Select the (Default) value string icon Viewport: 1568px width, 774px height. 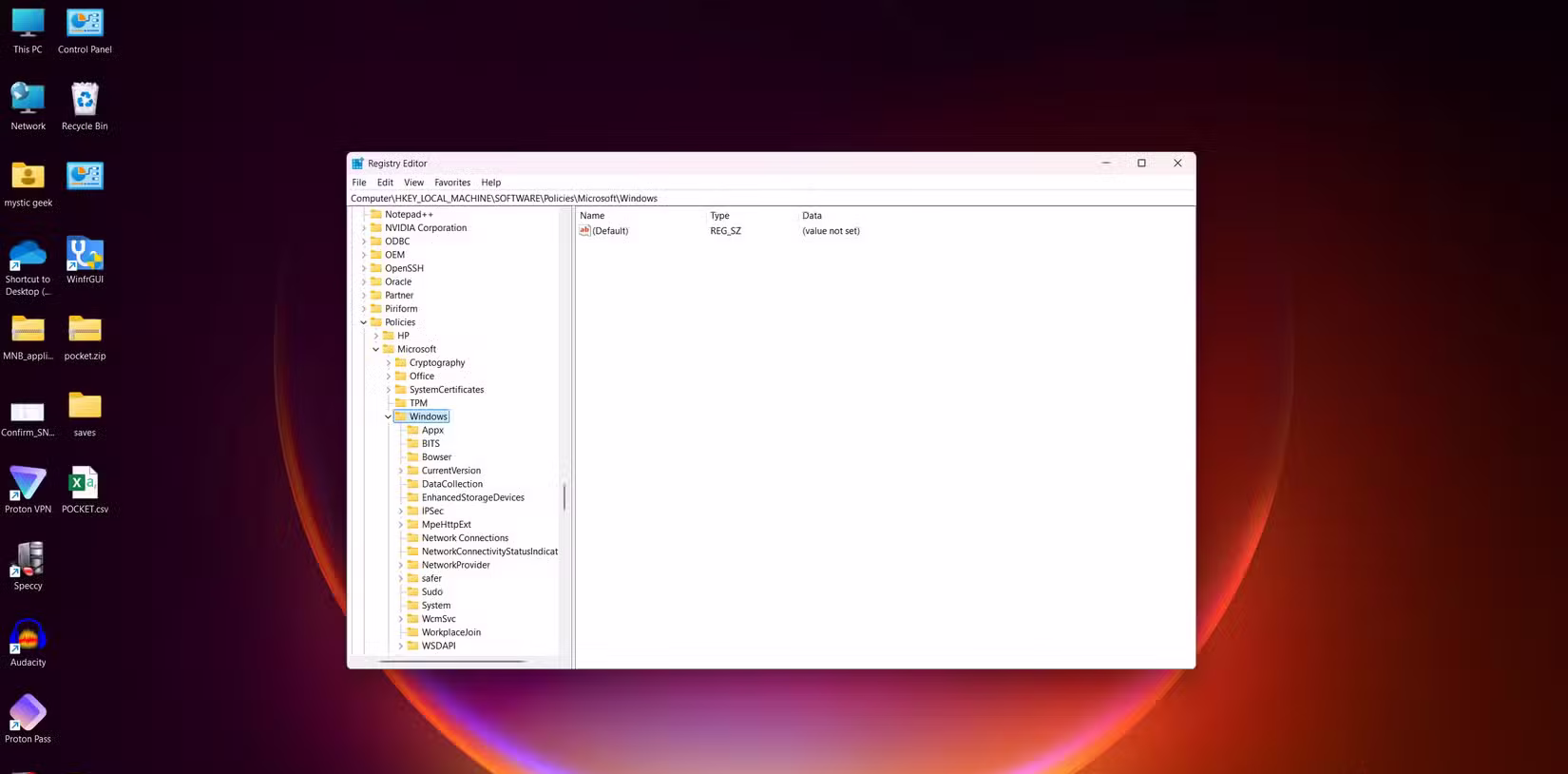pyautogui.click(x=584, y=230)
